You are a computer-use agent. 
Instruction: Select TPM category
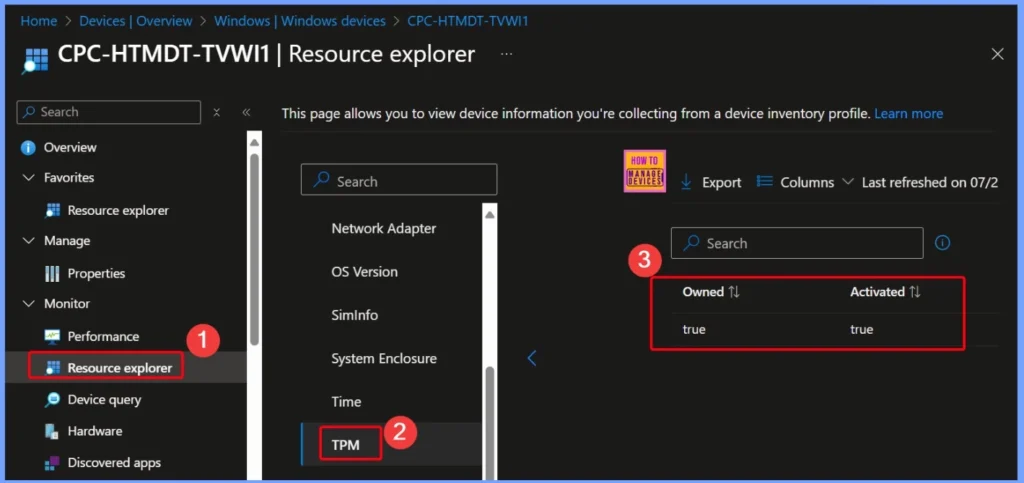coord(345,445)
